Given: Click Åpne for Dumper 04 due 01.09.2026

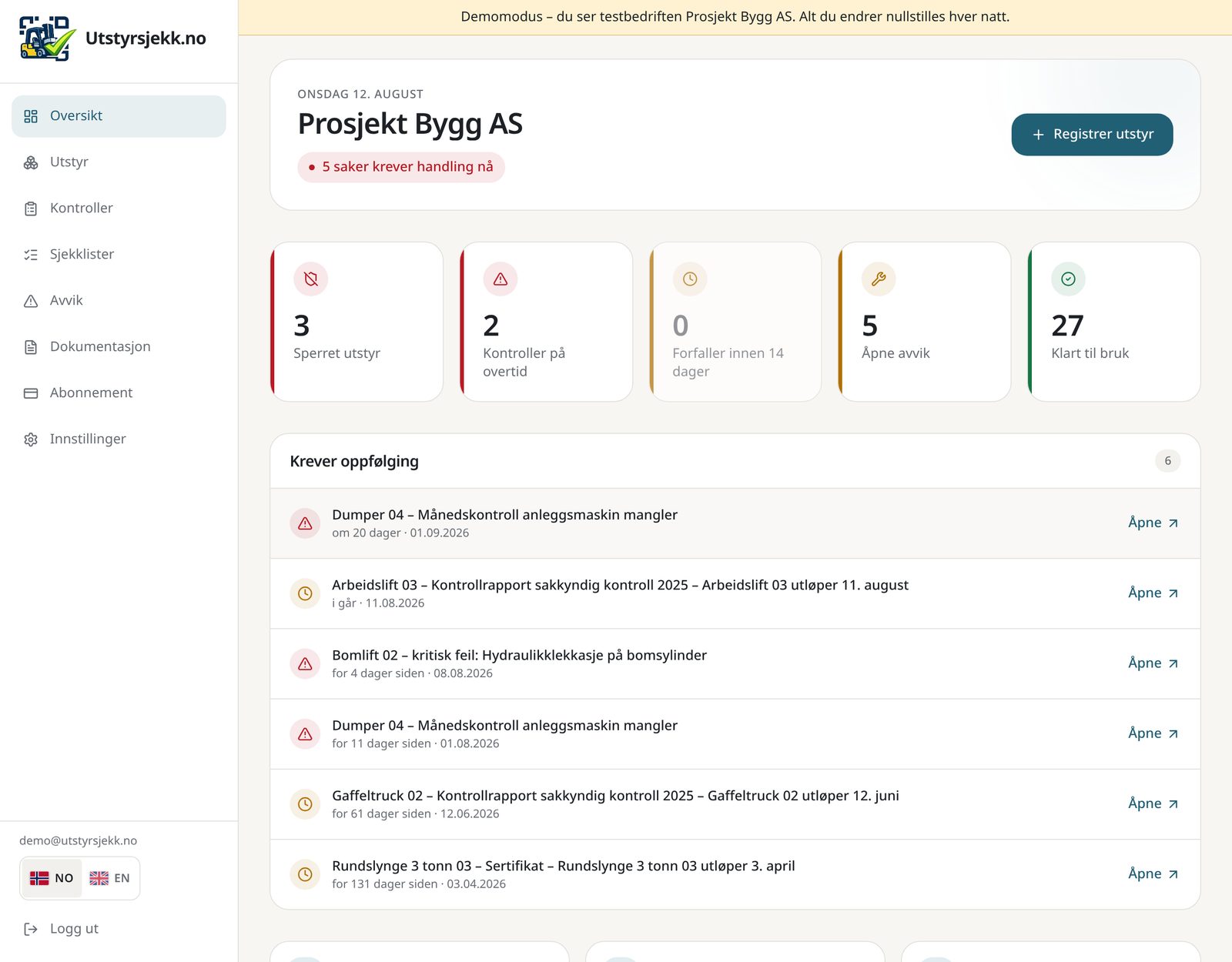Looking at the screenshot, I should (x=1153, y=523).
